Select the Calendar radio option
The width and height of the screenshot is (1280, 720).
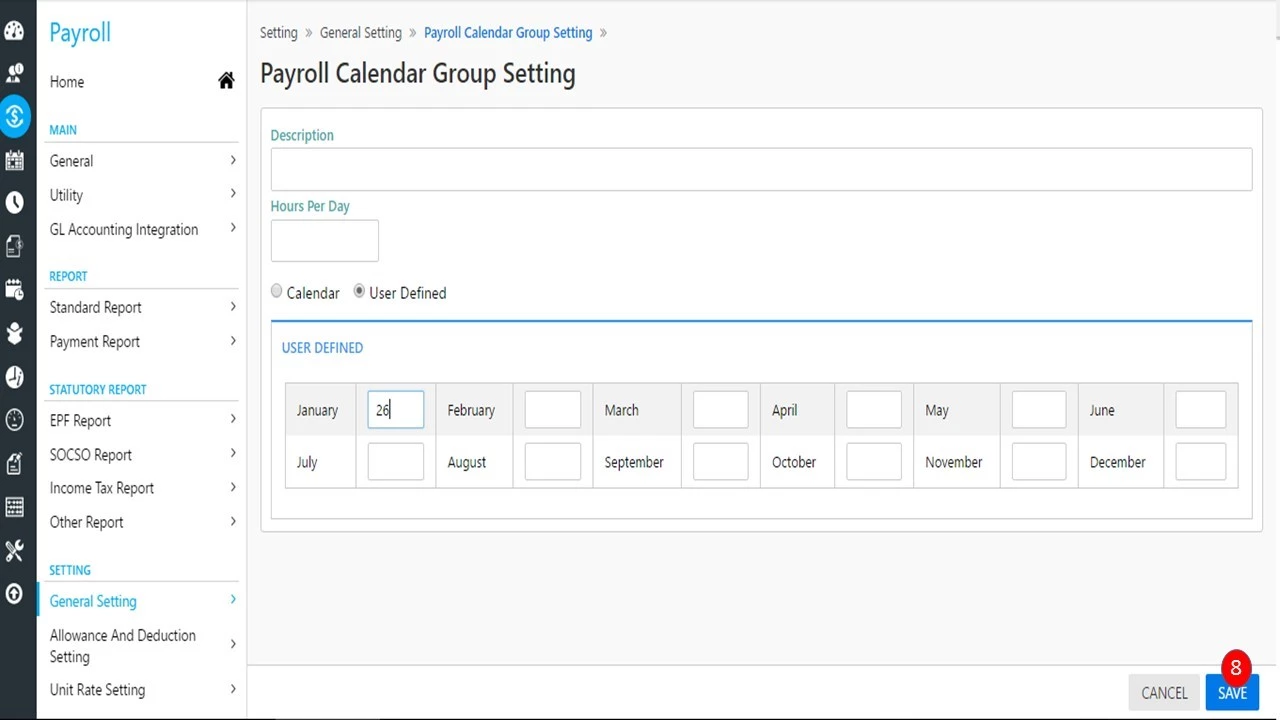pos(277,292)
